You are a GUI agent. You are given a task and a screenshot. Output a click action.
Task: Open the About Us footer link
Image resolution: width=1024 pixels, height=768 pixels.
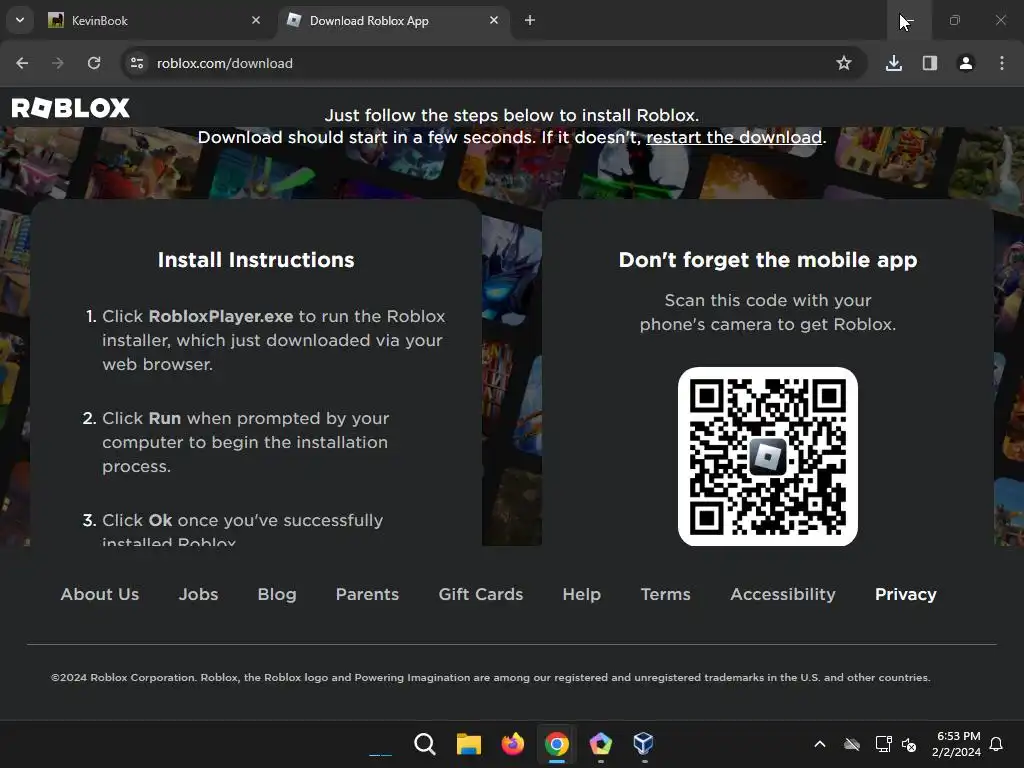coord(100,594)
